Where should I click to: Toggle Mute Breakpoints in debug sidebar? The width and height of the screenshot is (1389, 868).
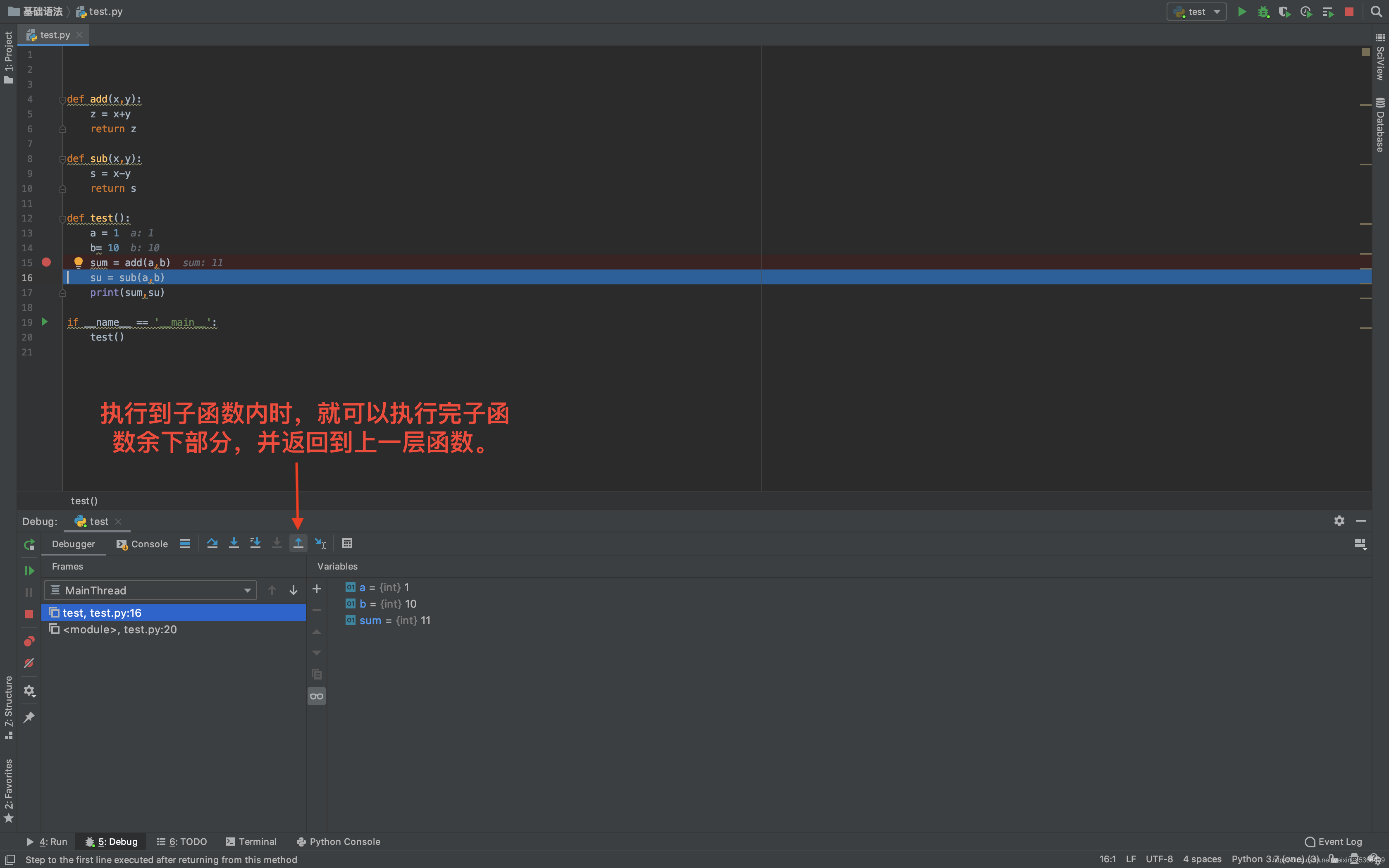click(x=29, y=663)
